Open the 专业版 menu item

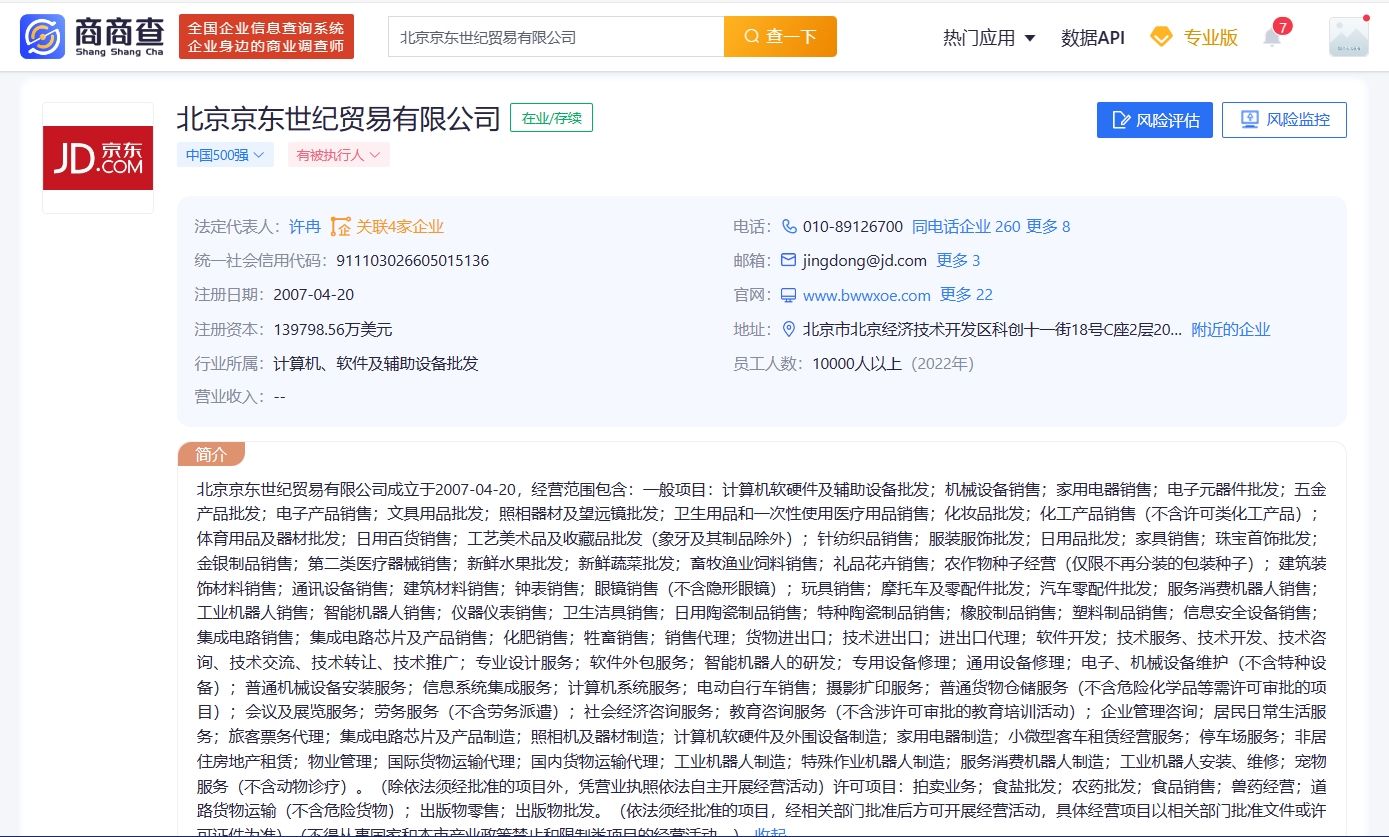[x=1211, y=38]
